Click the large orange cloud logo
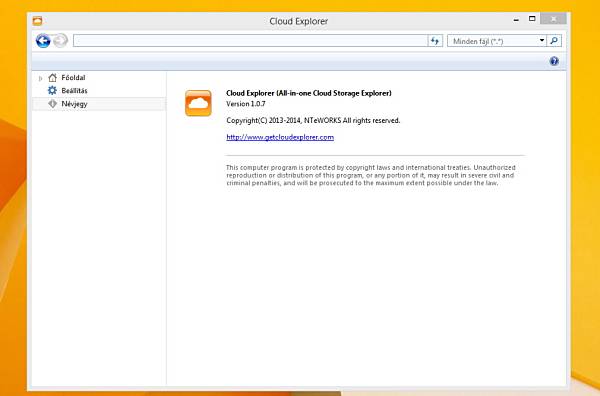This screenshot has width=600, height=396. click(198, 103)
